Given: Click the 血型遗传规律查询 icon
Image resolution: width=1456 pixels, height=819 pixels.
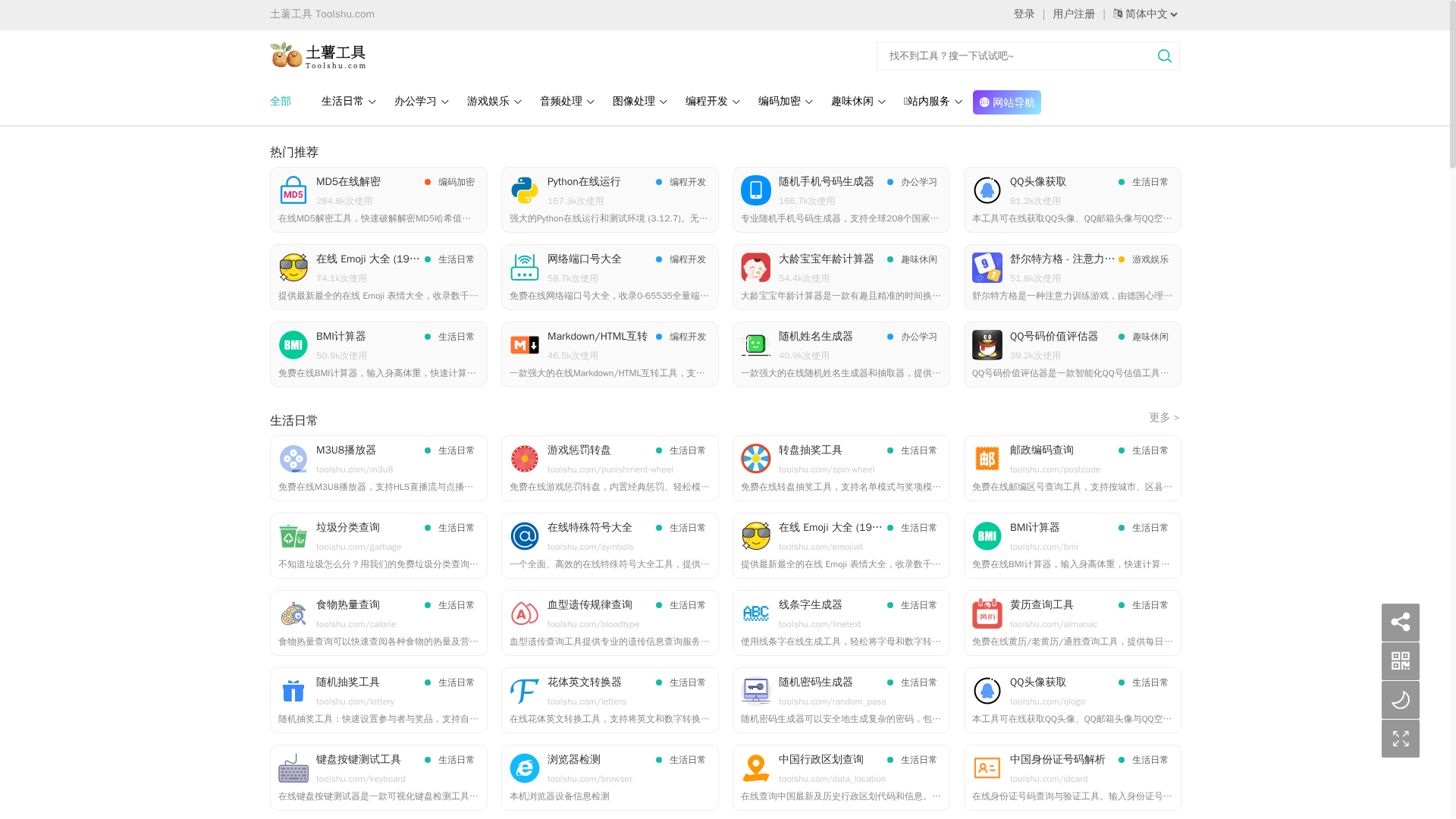Looking at the screenshot, I should [525, 613].
